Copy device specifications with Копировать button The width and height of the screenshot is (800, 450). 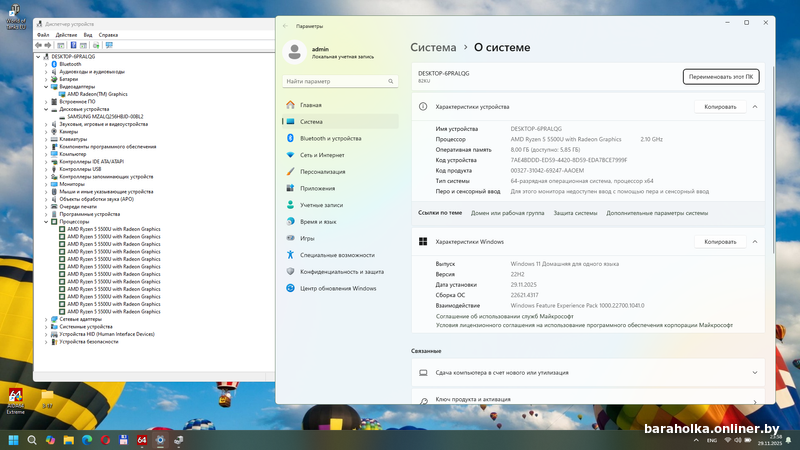[720, 106]
